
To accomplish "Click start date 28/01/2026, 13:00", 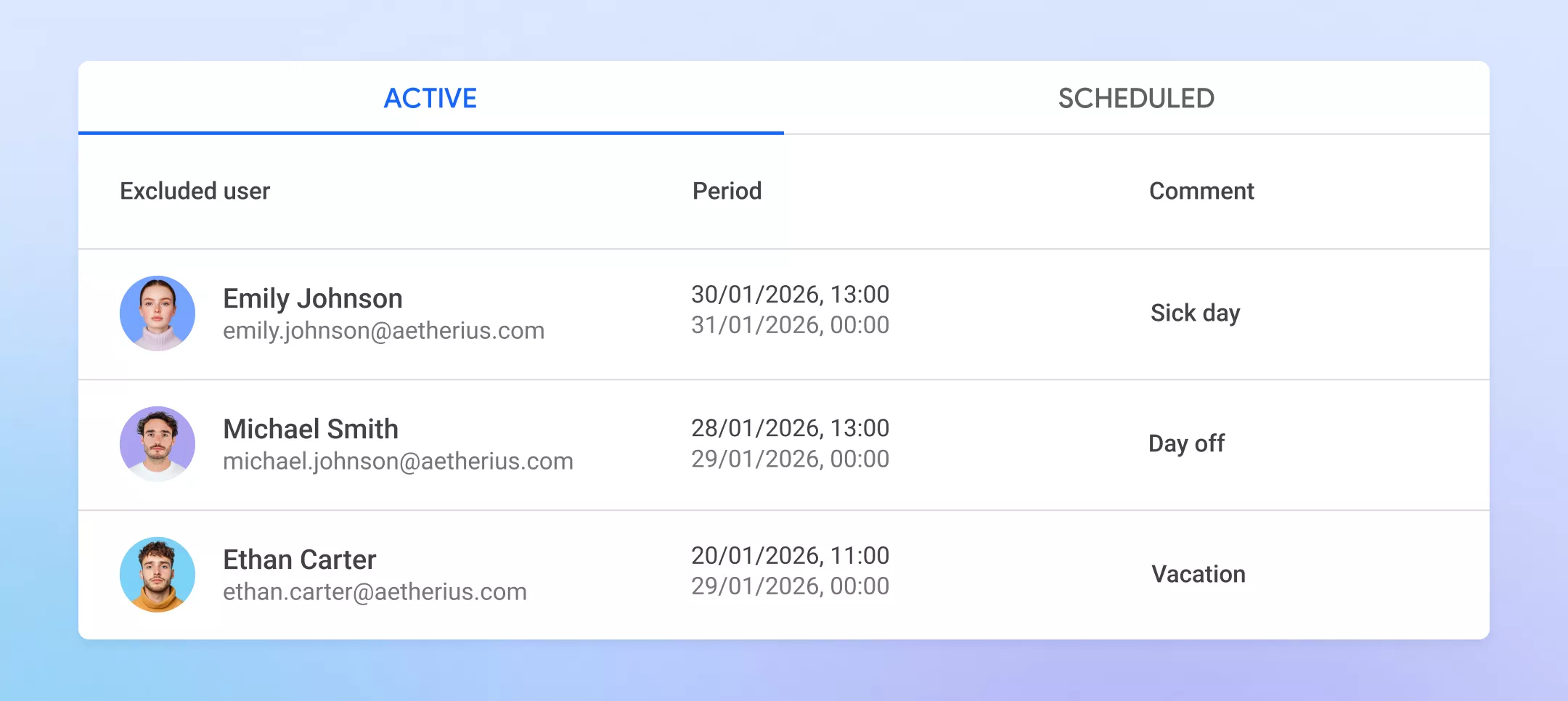I will coord(790,428).
